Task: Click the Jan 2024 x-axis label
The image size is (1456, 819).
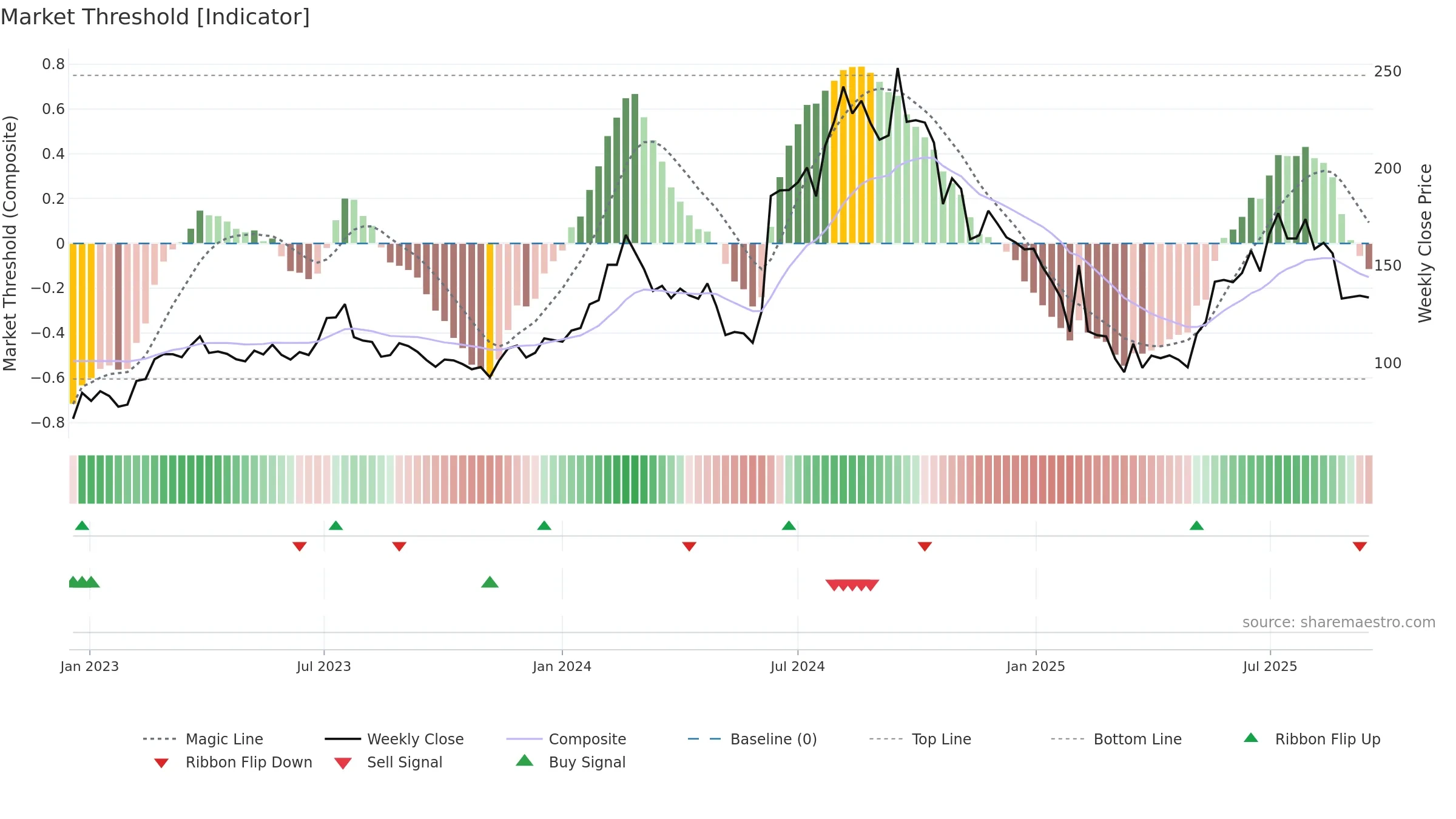Action: (562, 666)
